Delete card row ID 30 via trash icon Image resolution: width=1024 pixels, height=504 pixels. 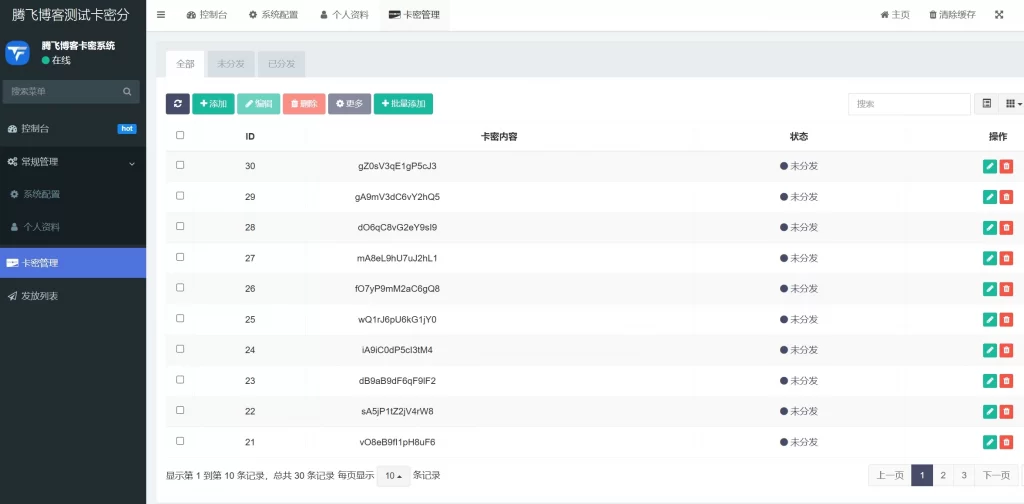point(1006,166)
